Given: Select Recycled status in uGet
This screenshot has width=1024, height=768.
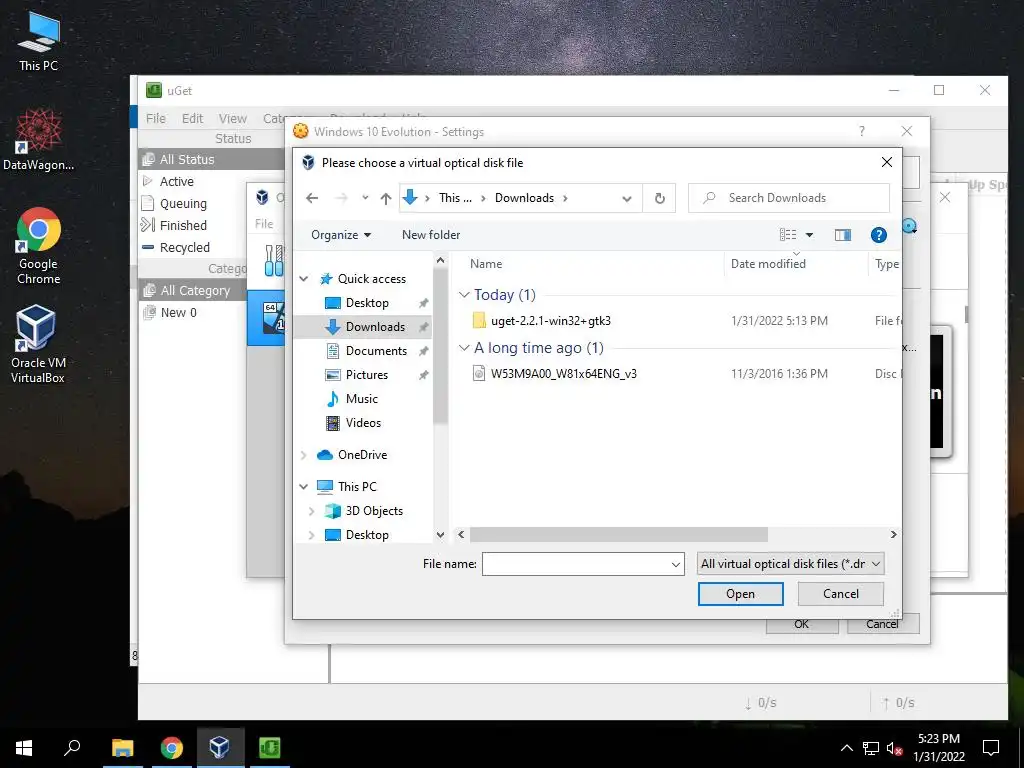Looking at the screenshot, I should point(185,248).
